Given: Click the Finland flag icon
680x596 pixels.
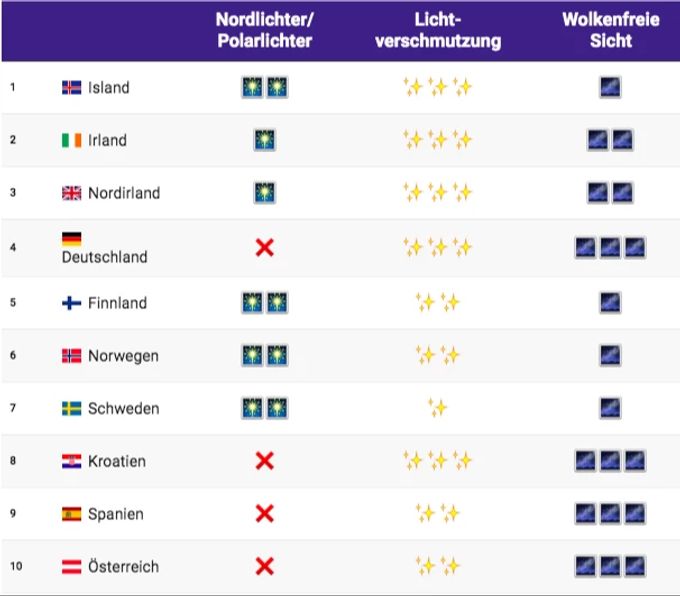Looking at the screenshot, I should point(72,303).
